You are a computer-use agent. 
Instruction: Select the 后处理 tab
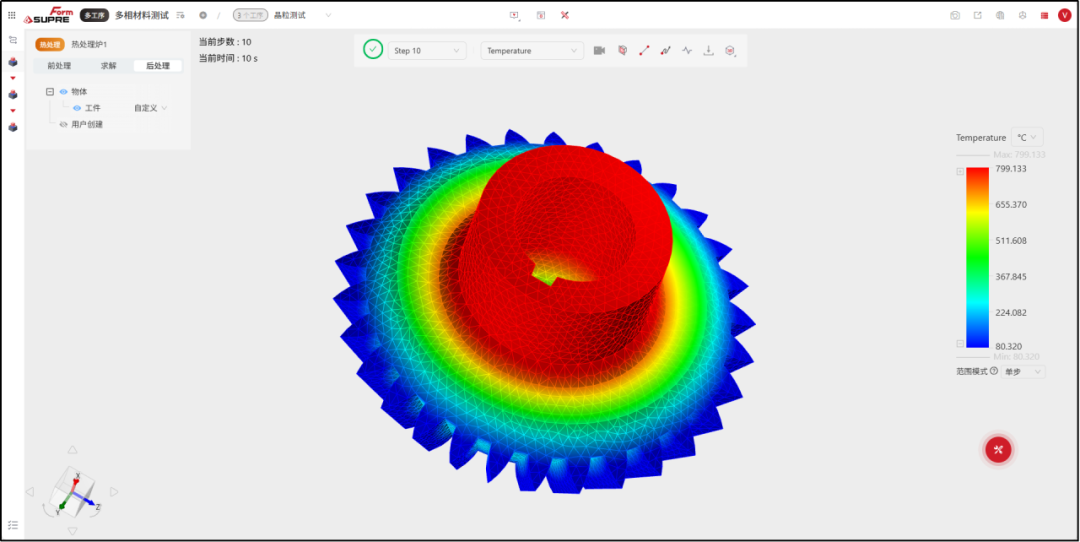158,66
